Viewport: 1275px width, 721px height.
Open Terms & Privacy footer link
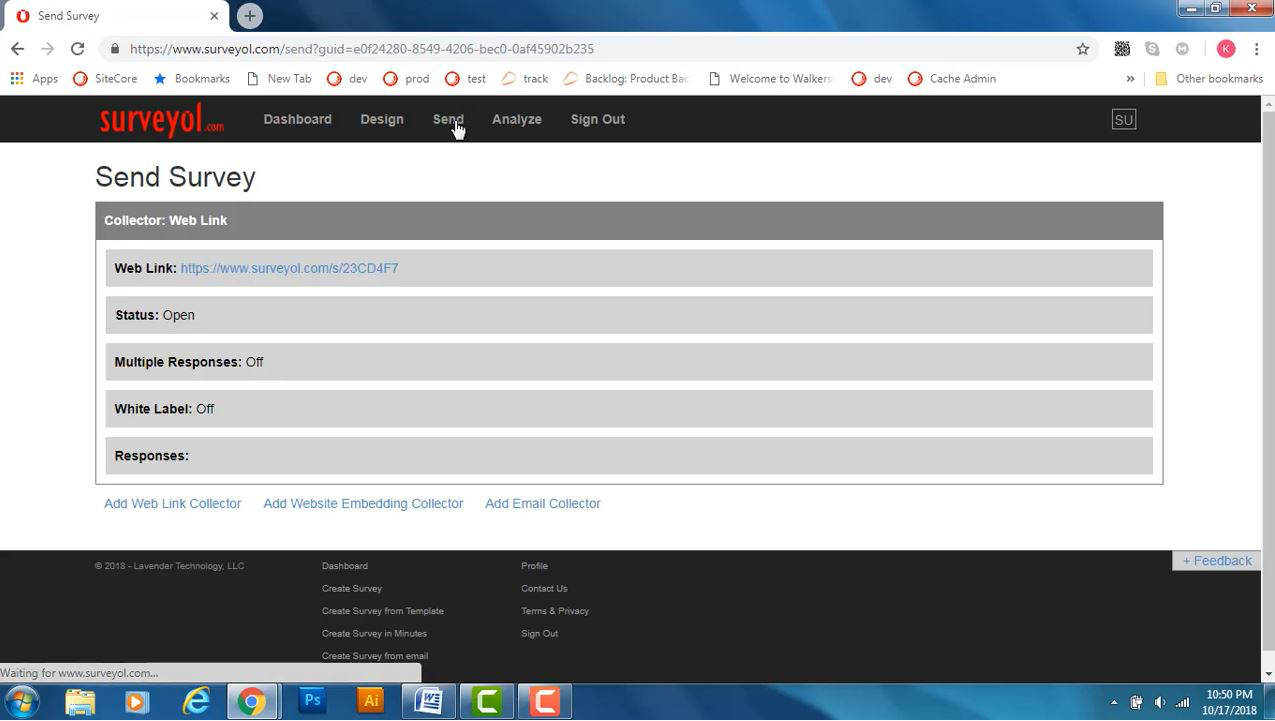coord(555,611)
